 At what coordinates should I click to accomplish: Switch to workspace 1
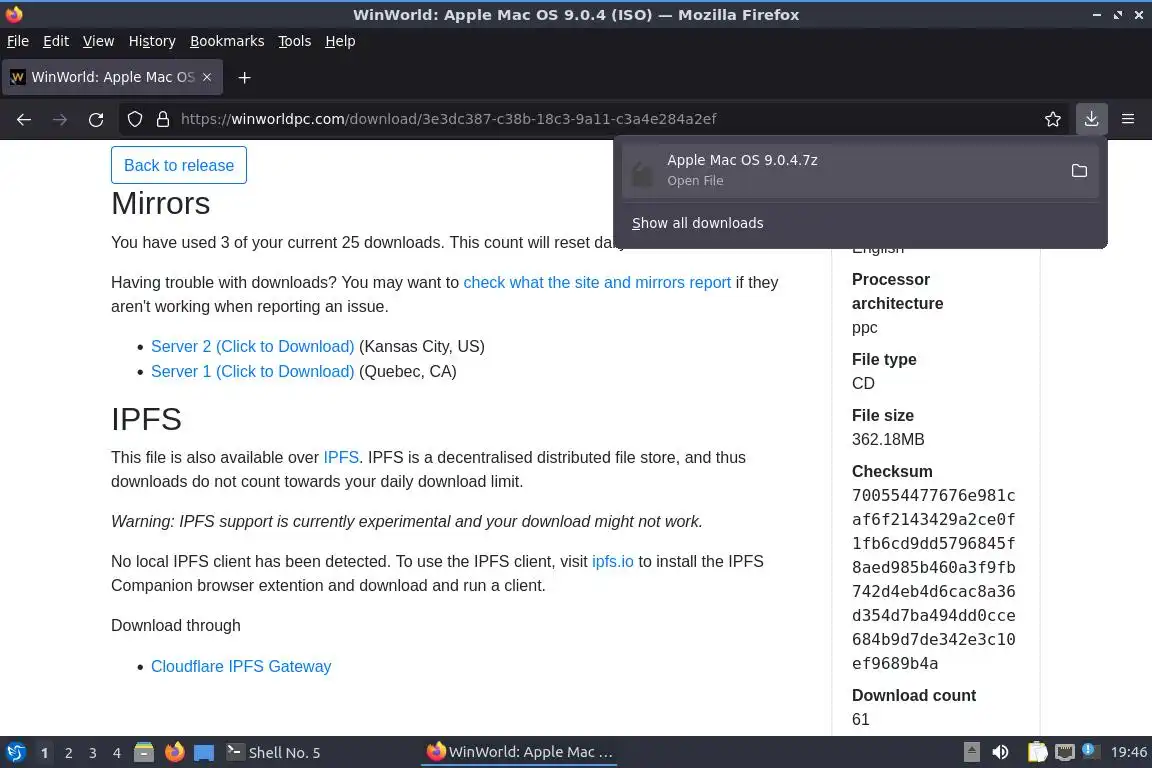pos(45,753)
